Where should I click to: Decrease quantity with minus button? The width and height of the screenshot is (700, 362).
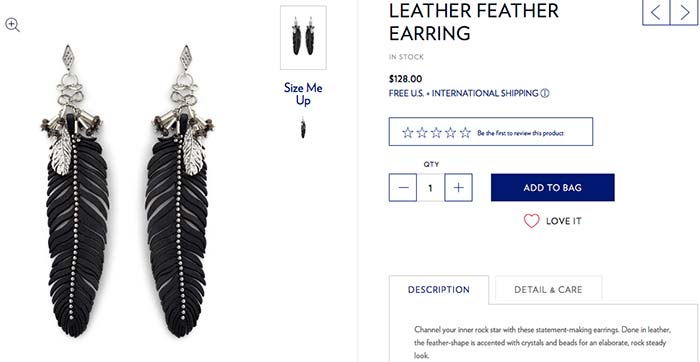(x=403, y=187)
